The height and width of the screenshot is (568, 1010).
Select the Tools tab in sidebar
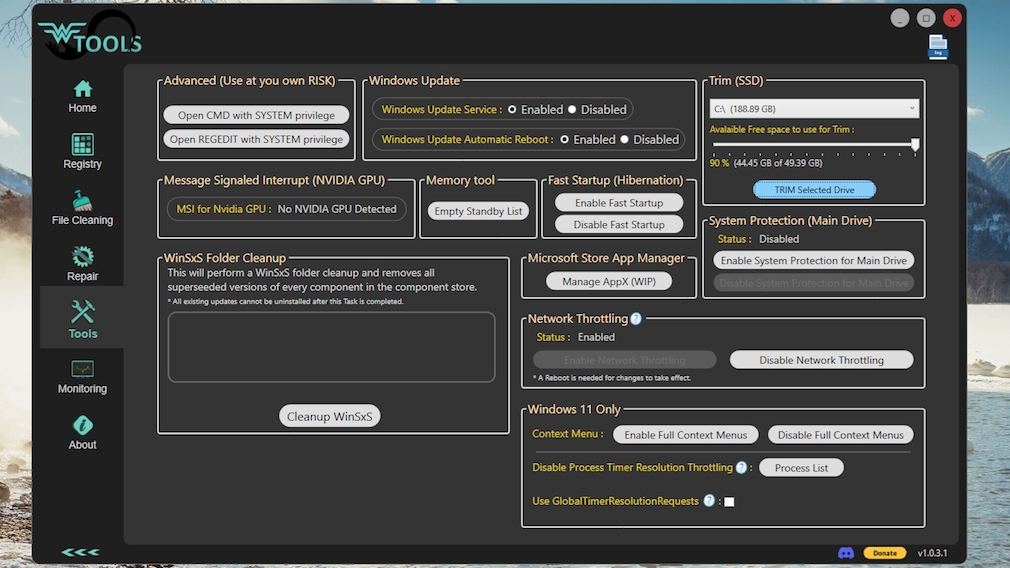(x=82, y=318)
